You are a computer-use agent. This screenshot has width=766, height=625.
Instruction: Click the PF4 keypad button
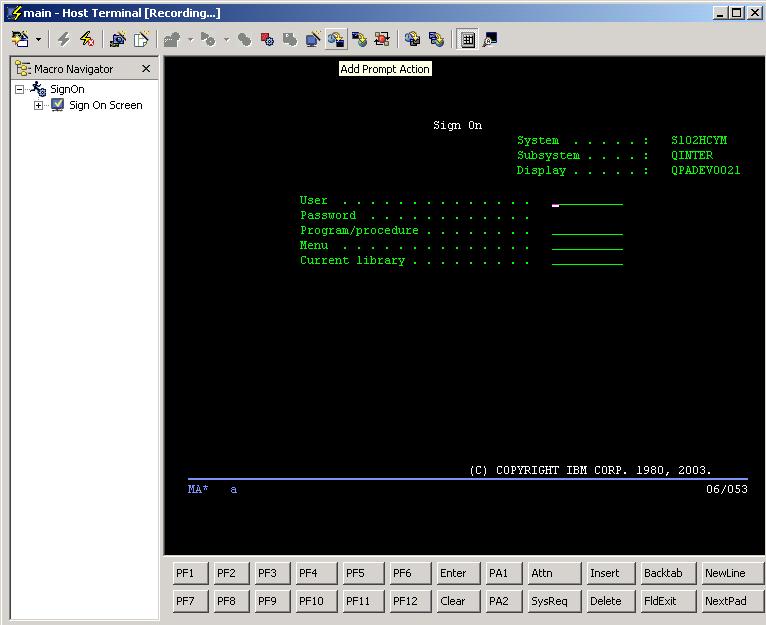[x=317, y=573]
